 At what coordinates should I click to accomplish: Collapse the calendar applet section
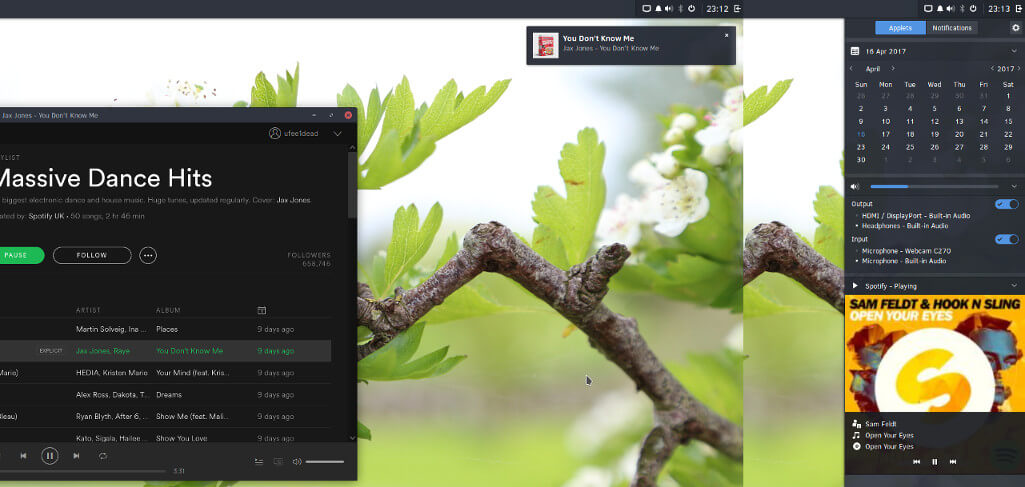(1014, 51)
